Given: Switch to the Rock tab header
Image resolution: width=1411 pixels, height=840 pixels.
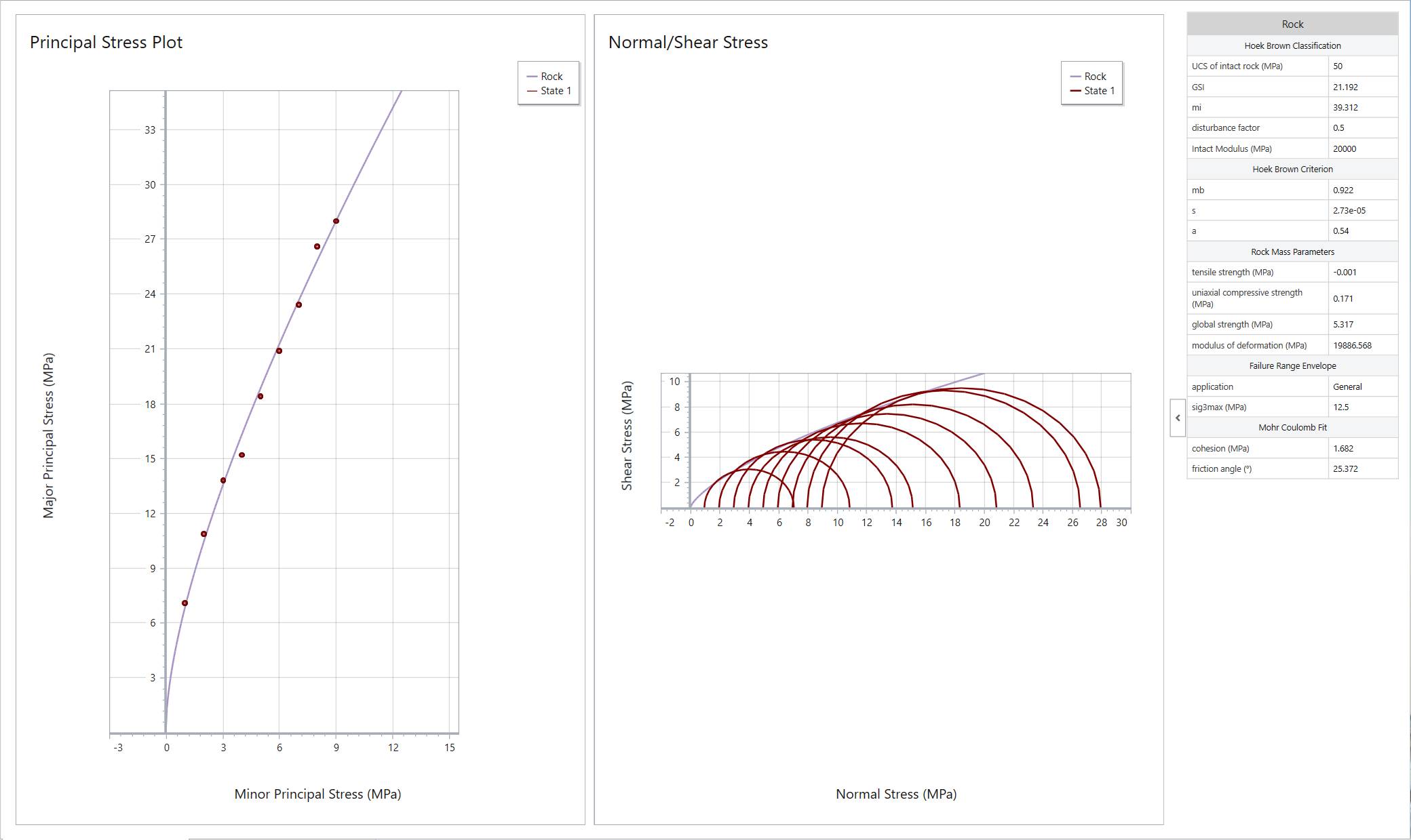Looking at the screenshot, I should pyautogui.click(x=1292, y=24).
